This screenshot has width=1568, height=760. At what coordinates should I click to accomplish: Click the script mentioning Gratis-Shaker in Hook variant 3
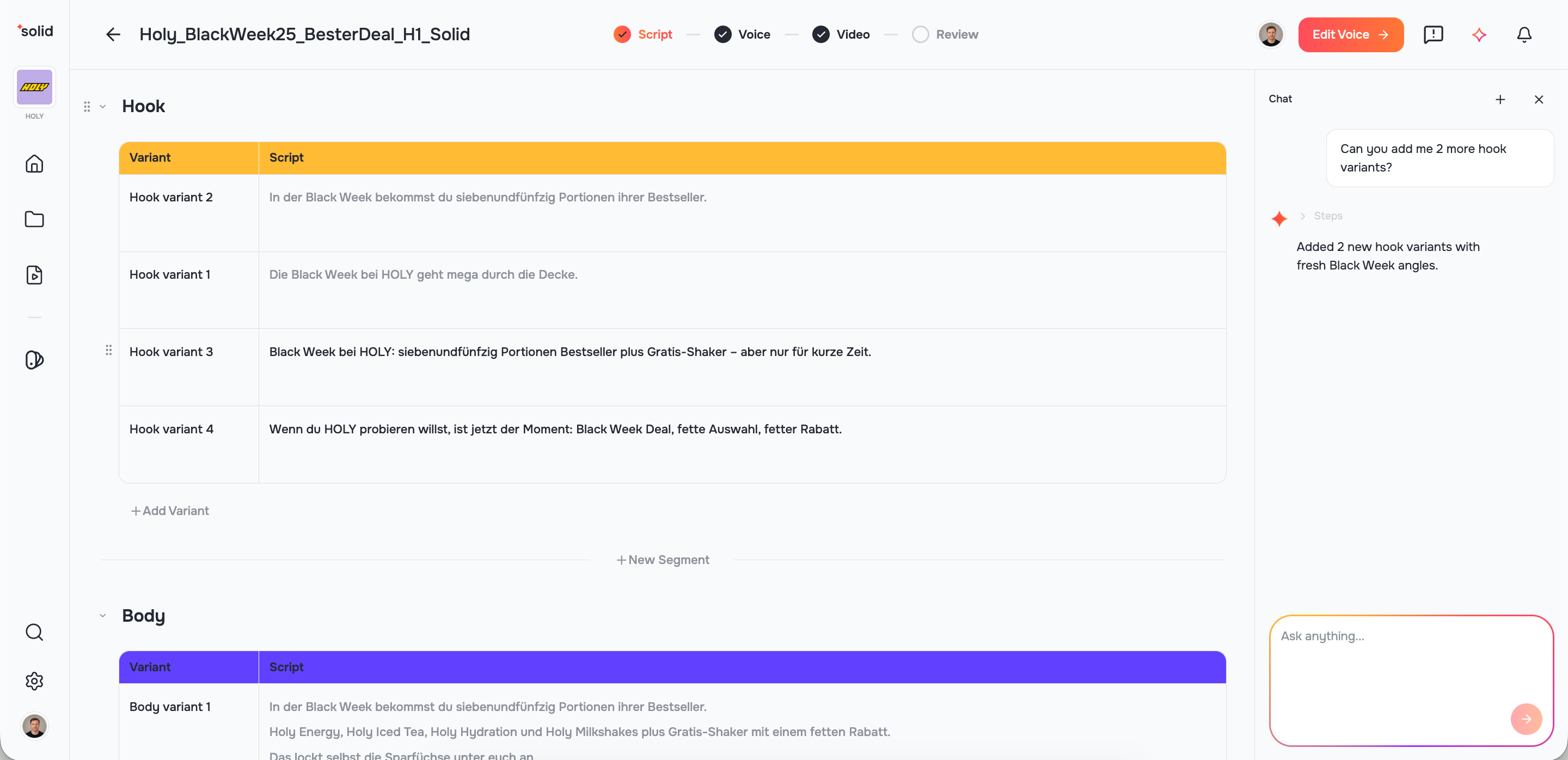569,352
